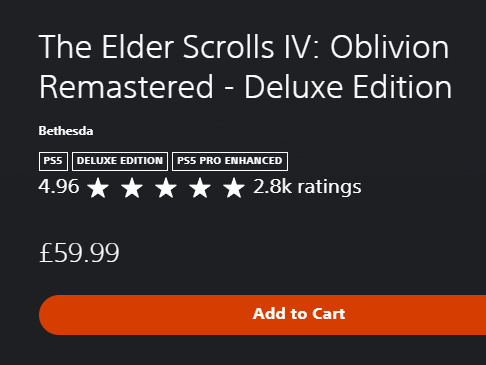Click the £59.99 price text
Image resolution: width=486 pixels, height=365 pixels.
[x=79, y=253]
